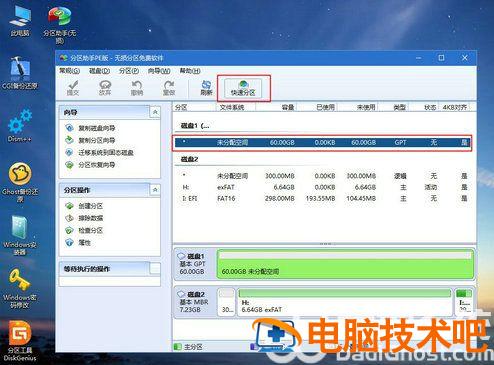
Task: Open the DiskGenius 分区工具 desktop icon
Action: pyautogui.click(x=20, y=341)
